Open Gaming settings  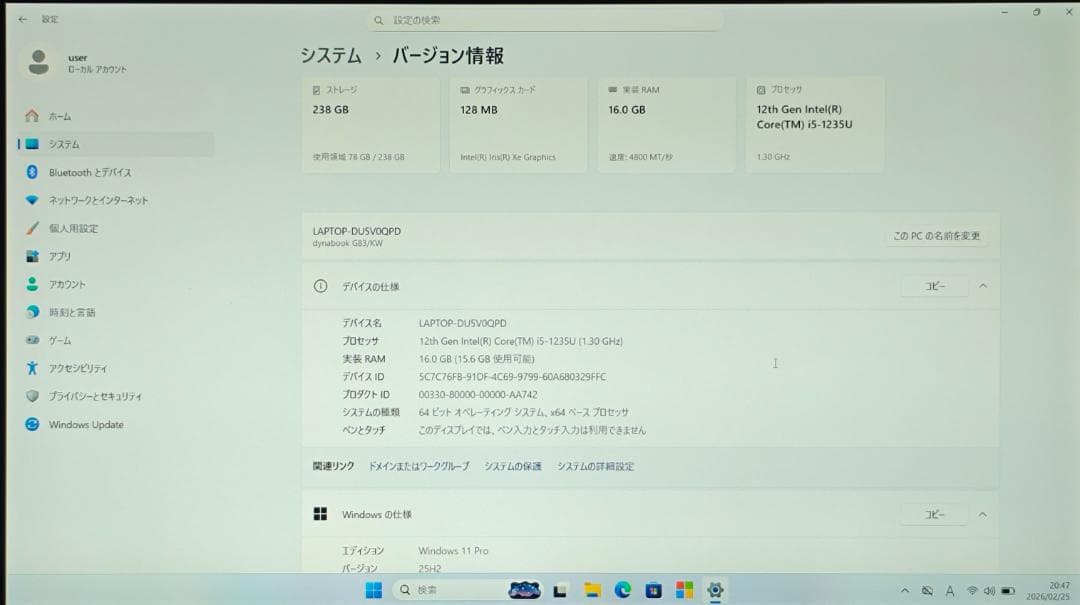(116, 340)
